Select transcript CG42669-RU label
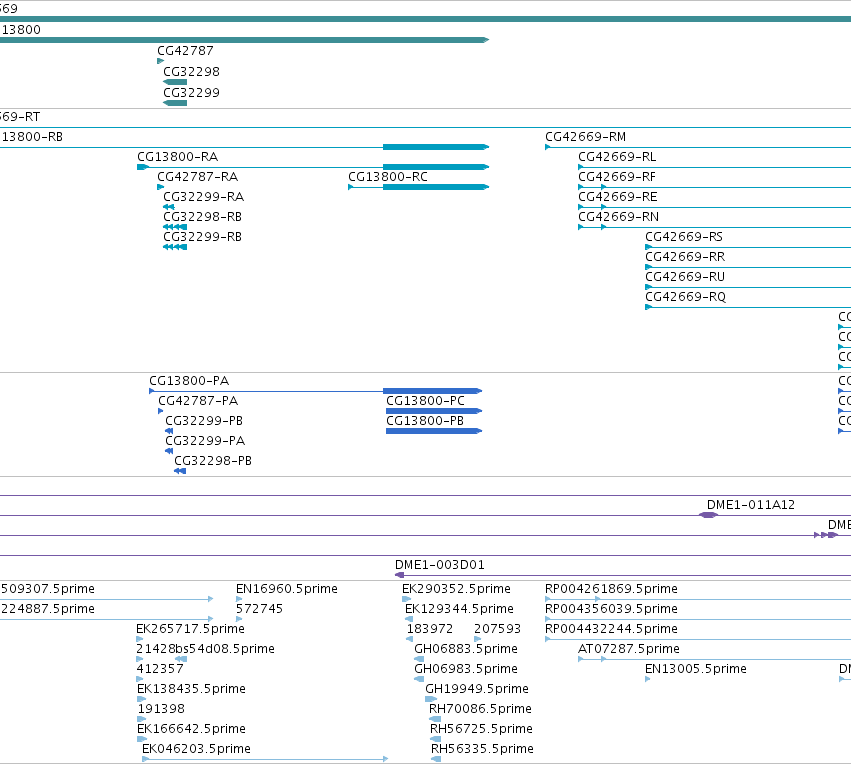 point(685,277)
